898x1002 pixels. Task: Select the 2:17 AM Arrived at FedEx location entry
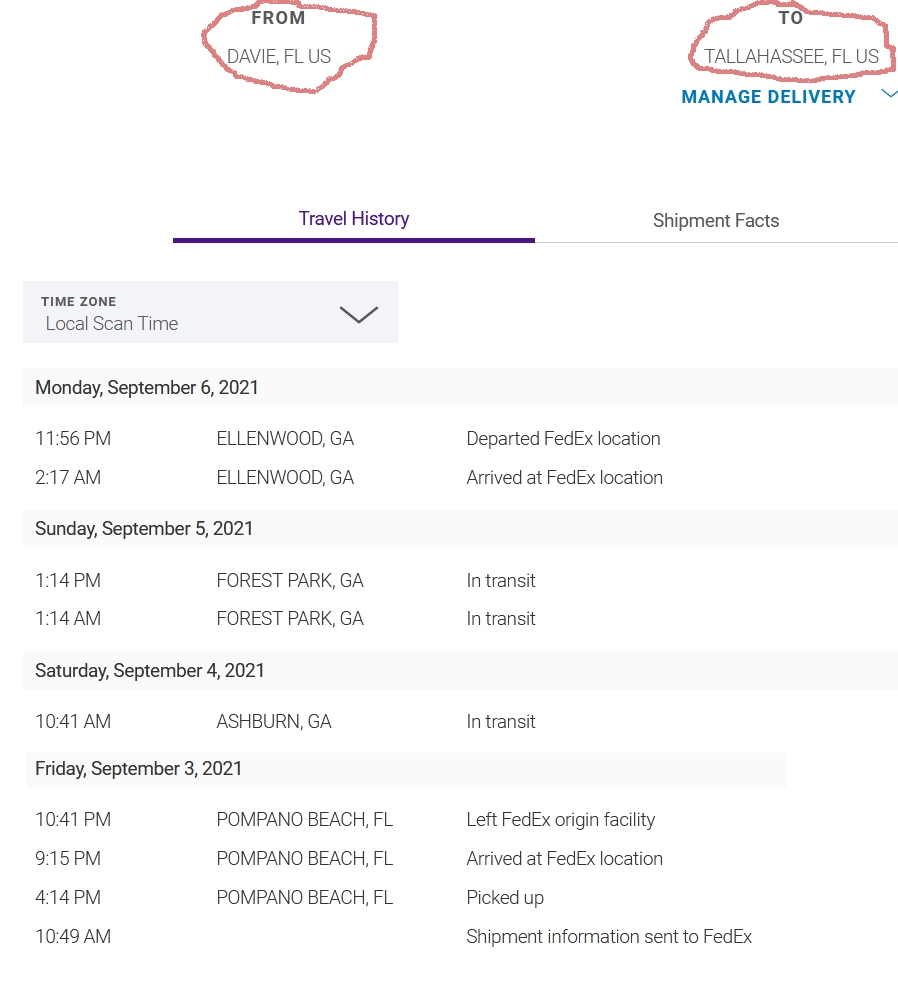point(564,478)
